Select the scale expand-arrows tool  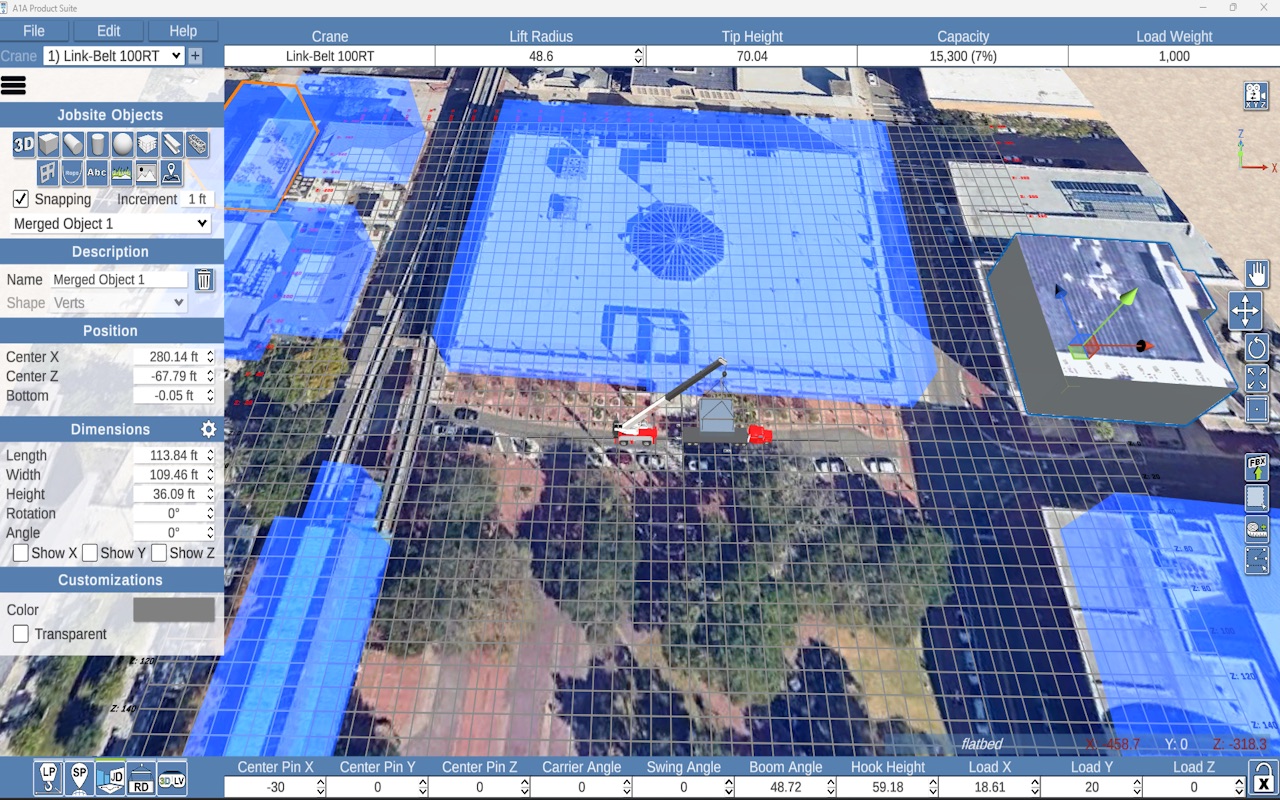tap(1256, 378)
